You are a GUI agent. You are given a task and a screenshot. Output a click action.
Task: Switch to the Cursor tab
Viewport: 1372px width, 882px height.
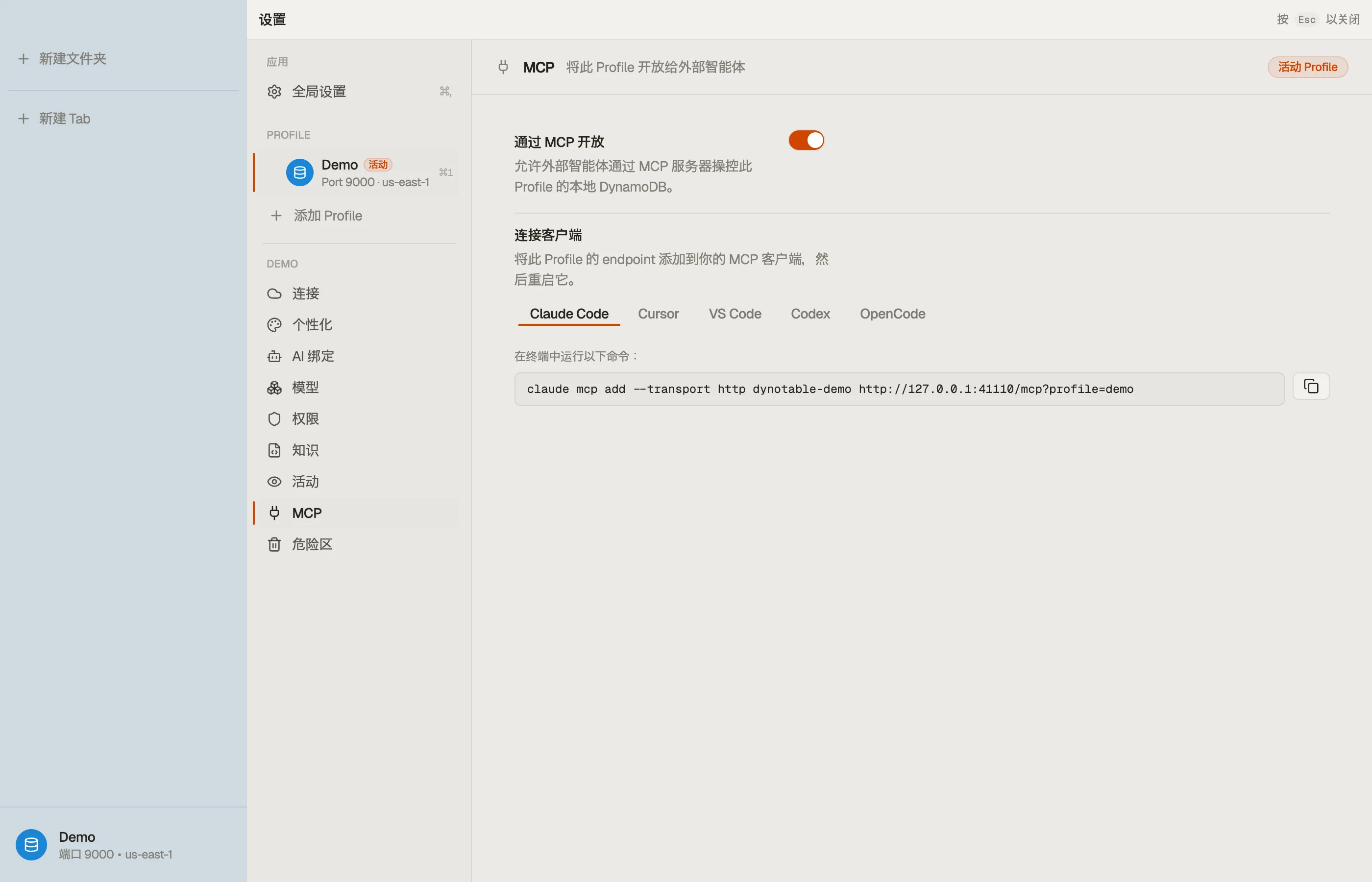tap(658, 314)
